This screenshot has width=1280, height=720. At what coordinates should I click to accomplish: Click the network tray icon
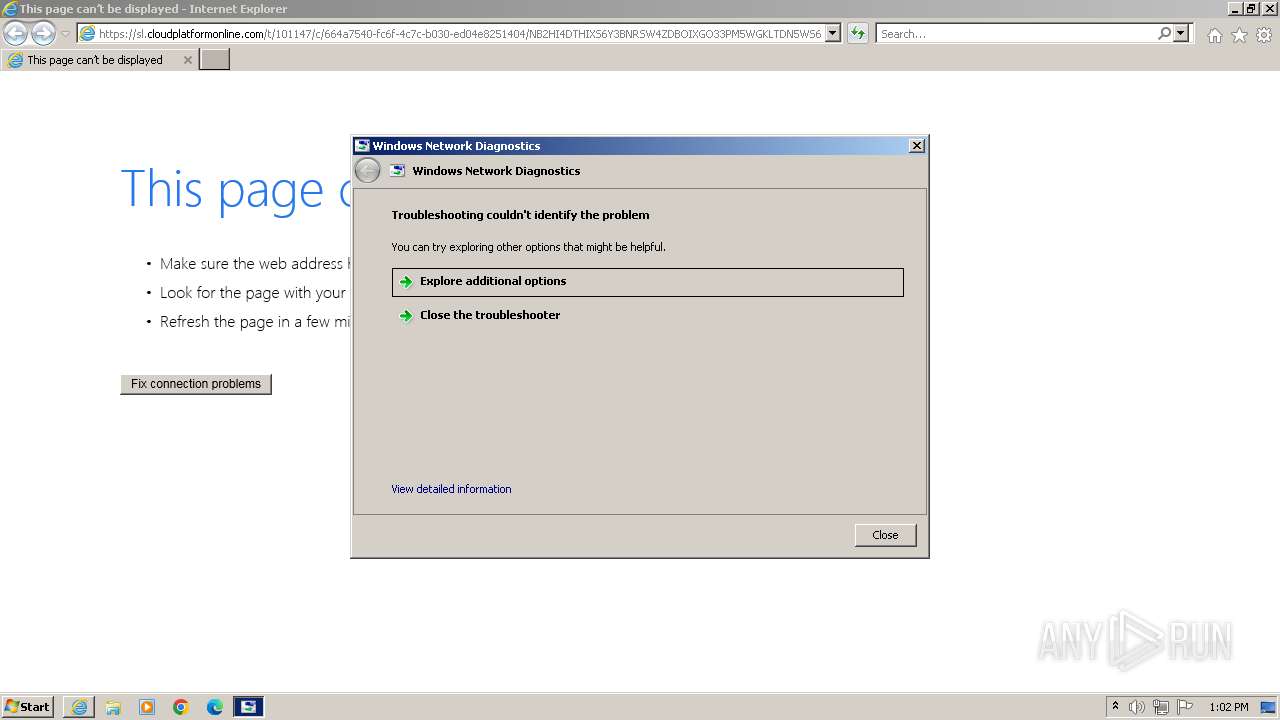(1161, 707)
